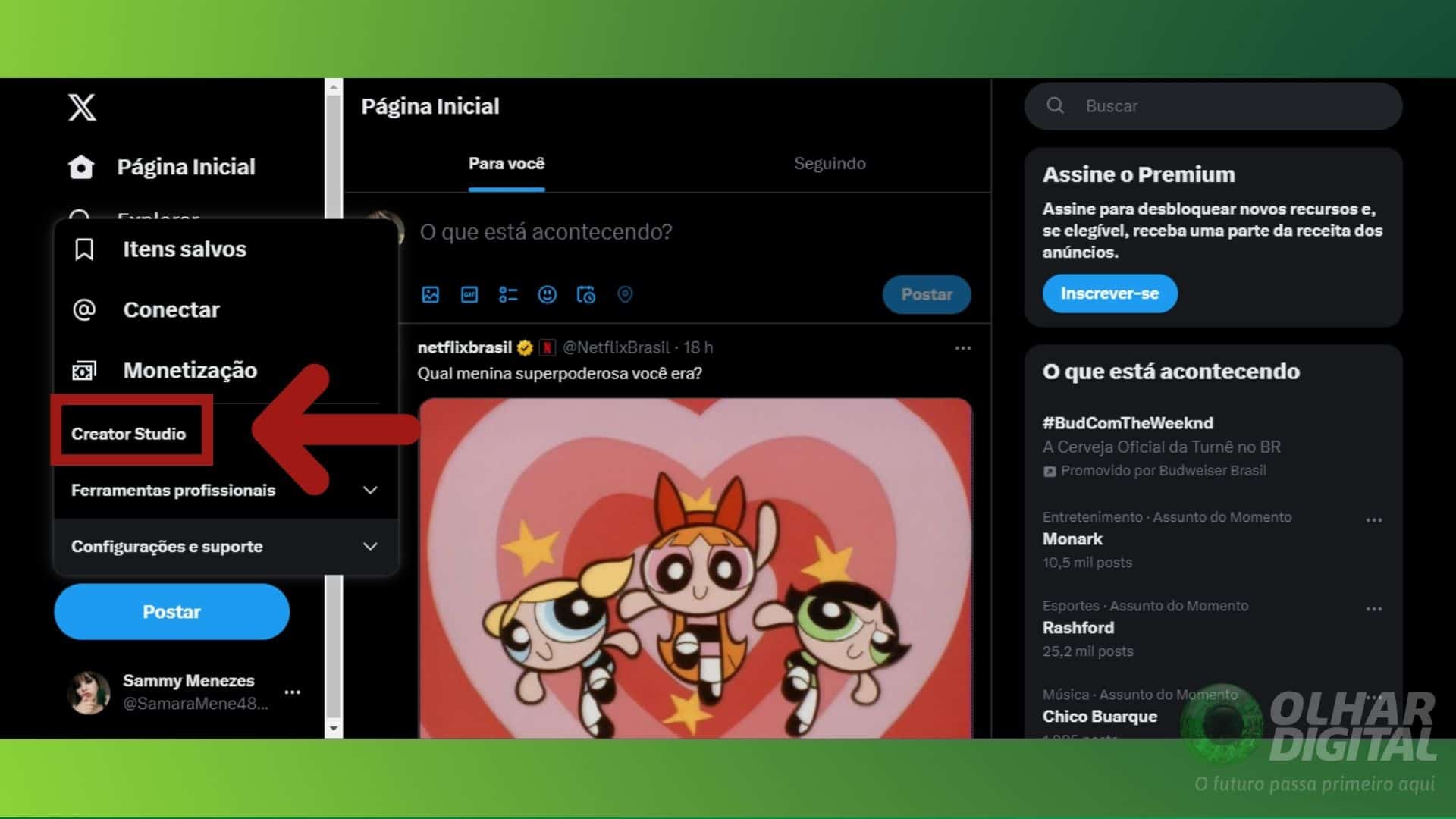The height and width of the screenshot is (819, 1456).
Task: Click Inscrever-se Premium button
Action: [1110, 293]
